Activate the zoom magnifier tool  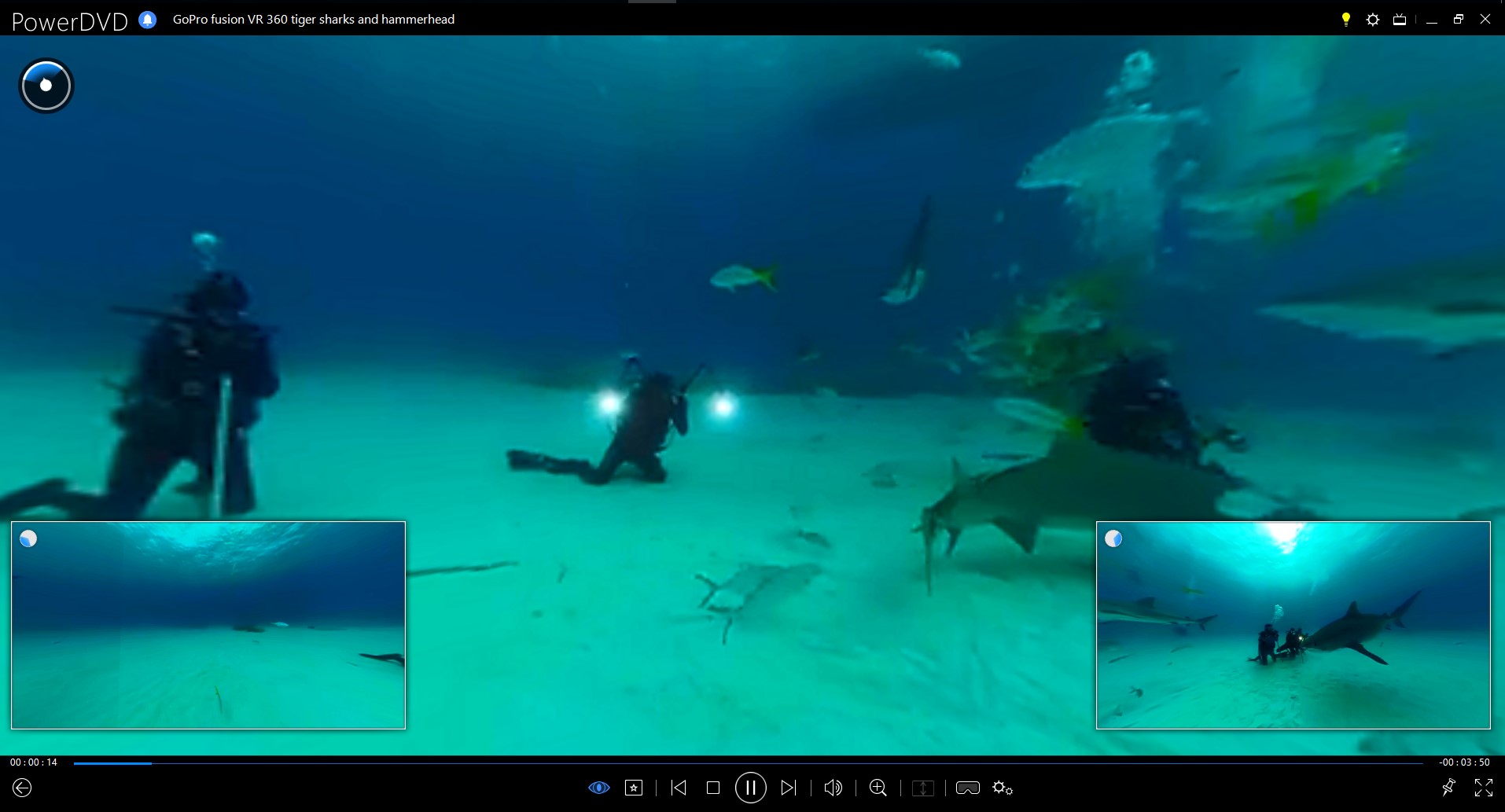tap(878, 787)
